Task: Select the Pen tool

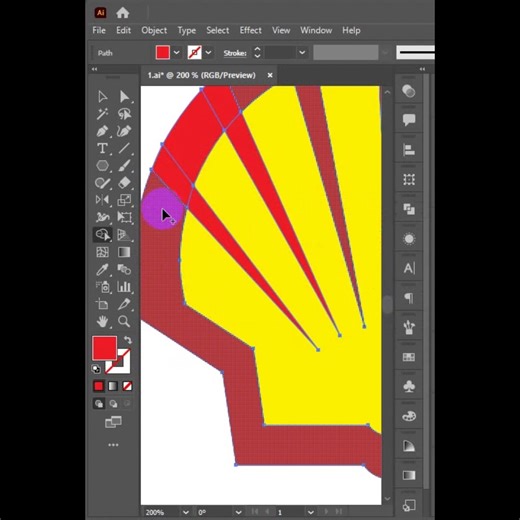Action: pyautogui.click(x=103, y=131)
